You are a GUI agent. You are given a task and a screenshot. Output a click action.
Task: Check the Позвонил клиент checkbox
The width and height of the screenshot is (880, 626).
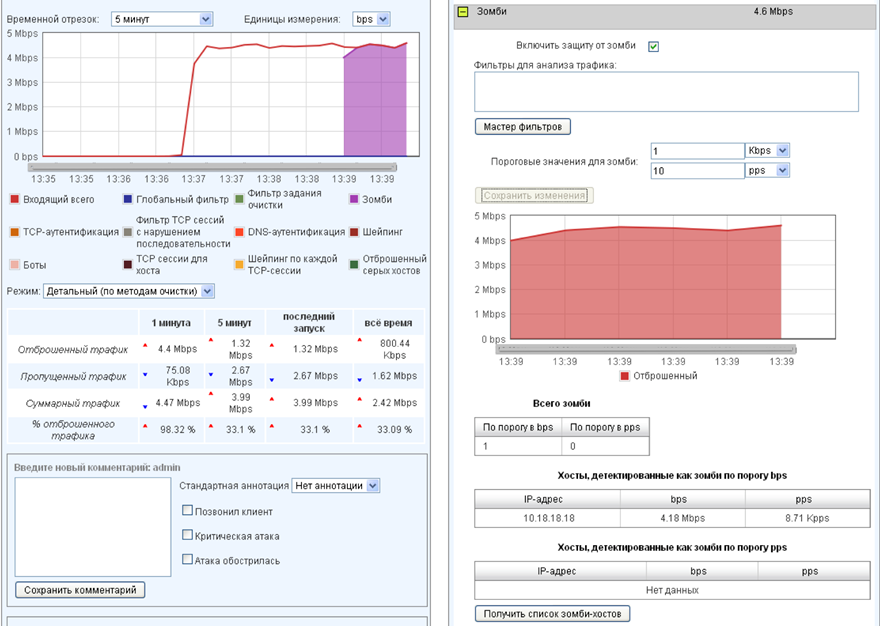187,510
